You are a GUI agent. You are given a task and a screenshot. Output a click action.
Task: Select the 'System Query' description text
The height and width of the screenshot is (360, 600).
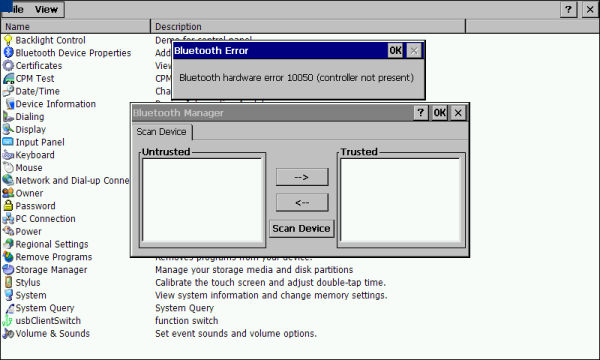pyautogui.click(x=184, y=308)
